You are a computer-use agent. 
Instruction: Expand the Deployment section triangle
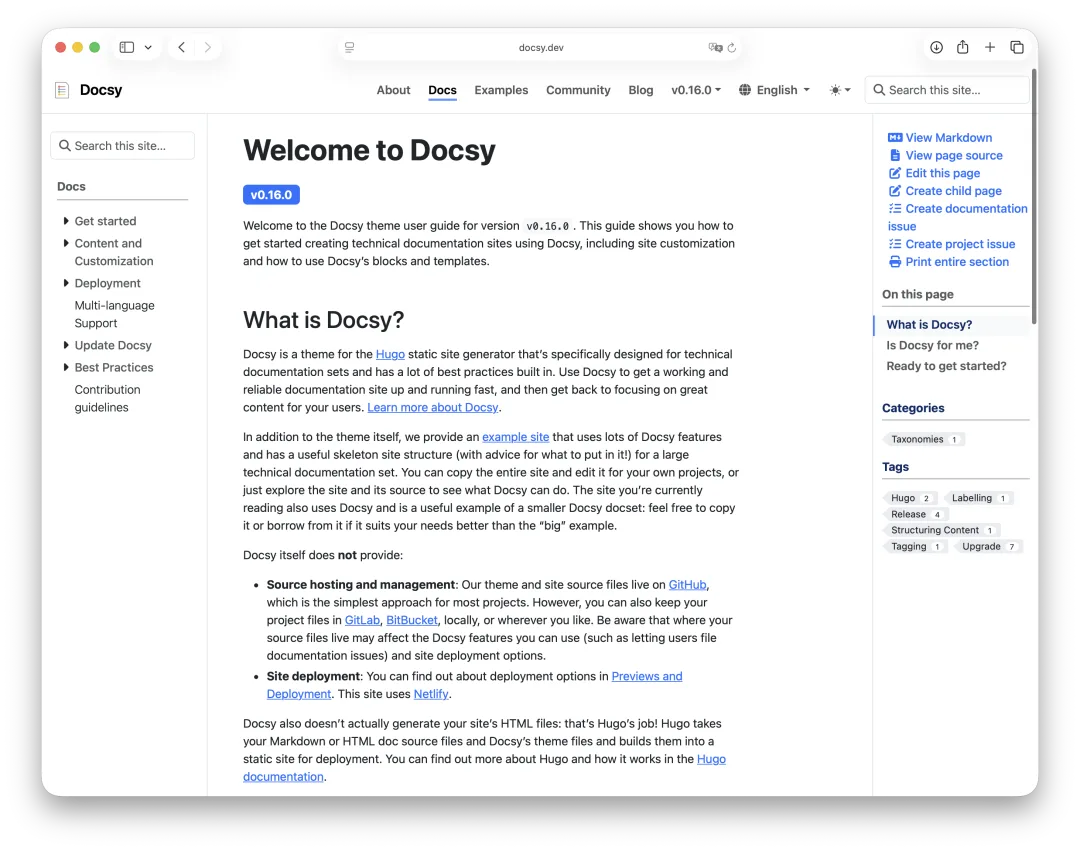pyautogui.click(x=66, y=283)
